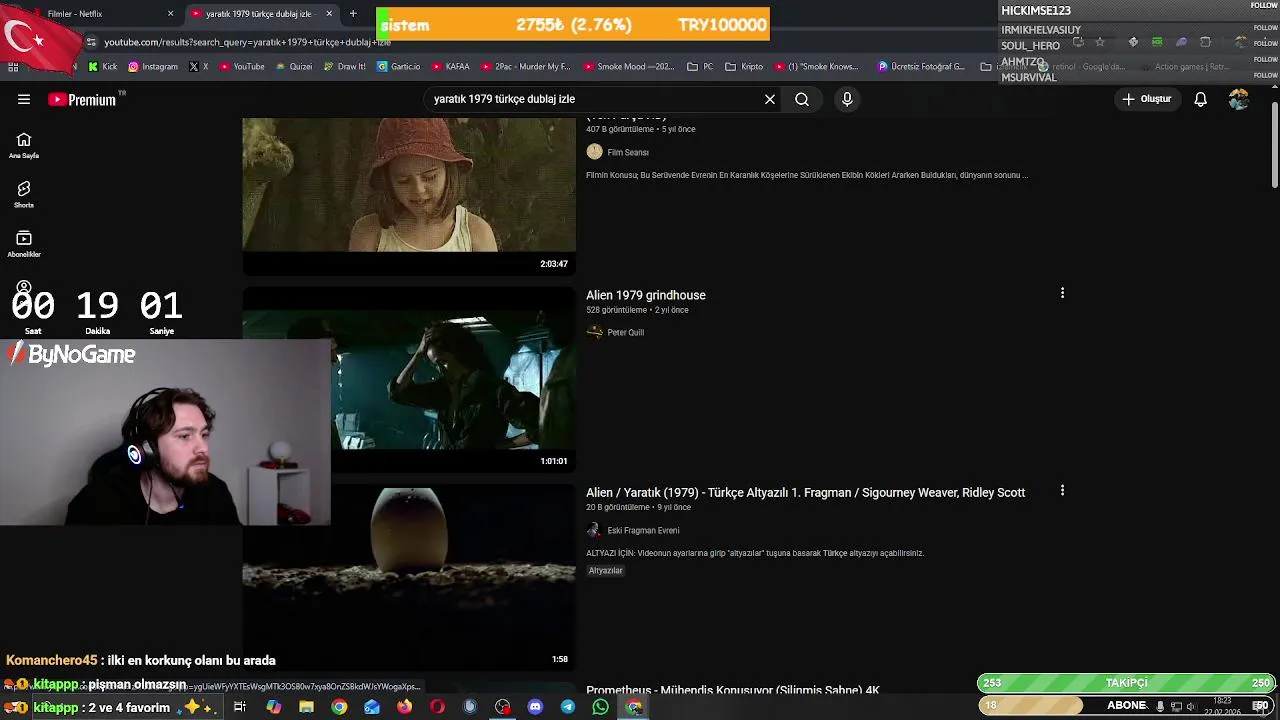Open Eski Fragman Evreni channel avatar
Image resolution: width=1280 pixels, height=720 pixels.
pyautogui.click(x=594, y=530)
